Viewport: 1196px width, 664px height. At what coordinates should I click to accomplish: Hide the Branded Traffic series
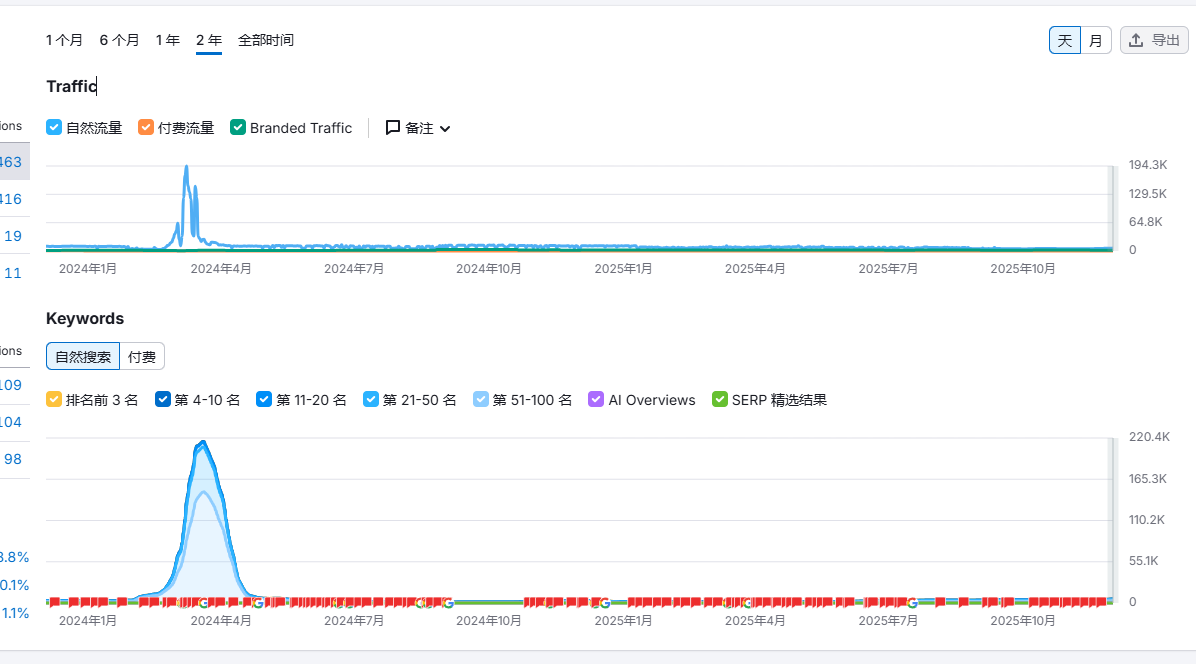238,128
